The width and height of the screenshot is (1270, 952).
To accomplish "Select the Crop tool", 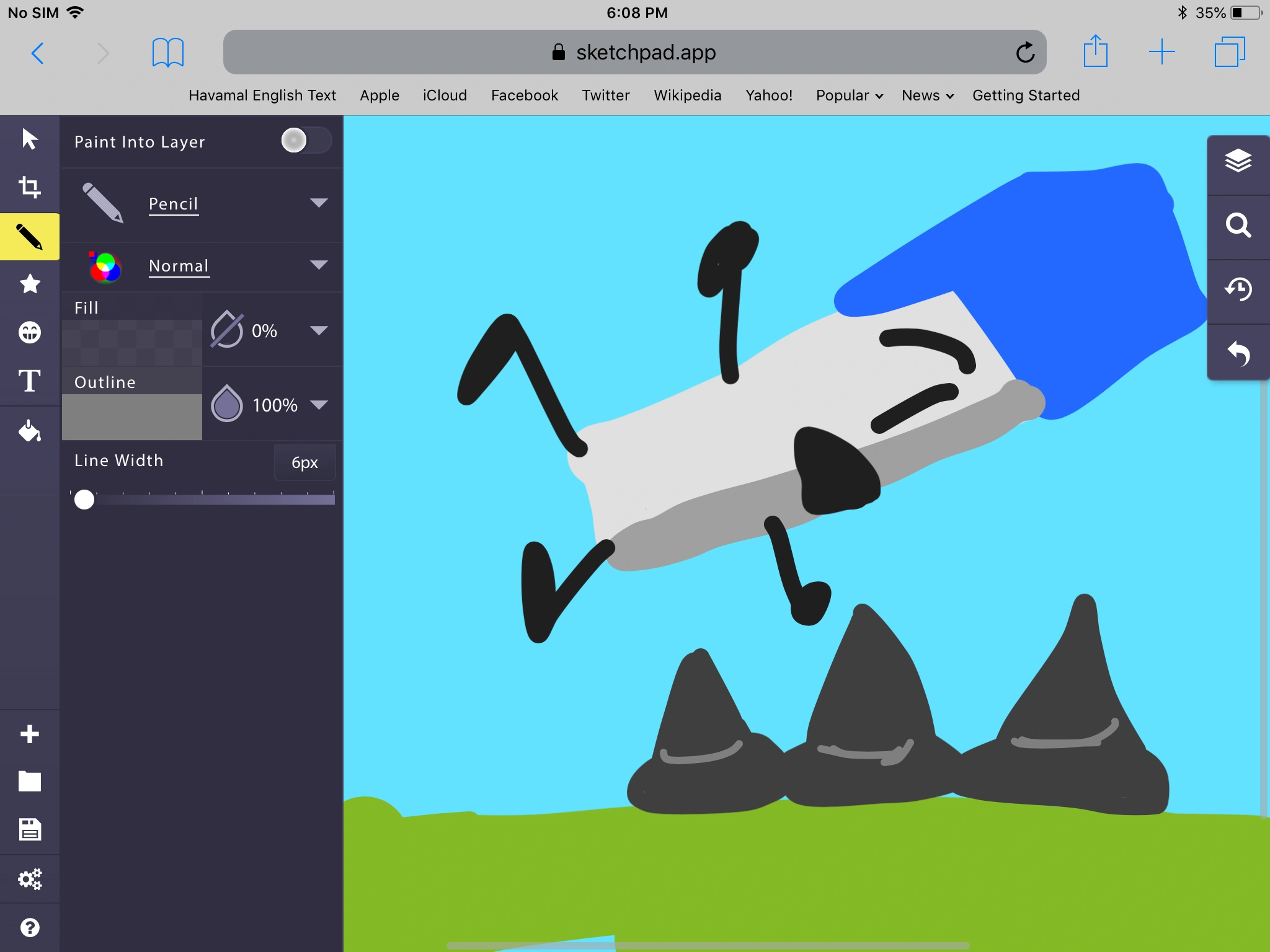I will tap(29, 187).
